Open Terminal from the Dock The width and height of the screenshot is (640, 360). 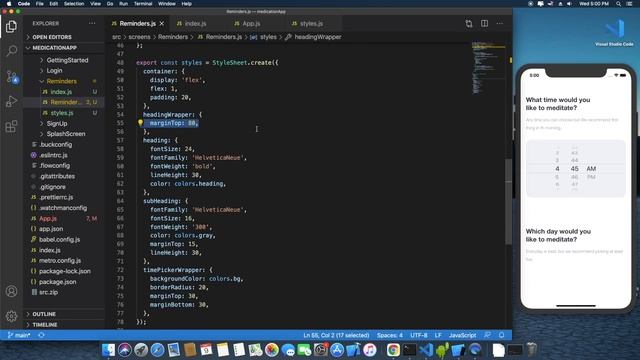[409, 350]
